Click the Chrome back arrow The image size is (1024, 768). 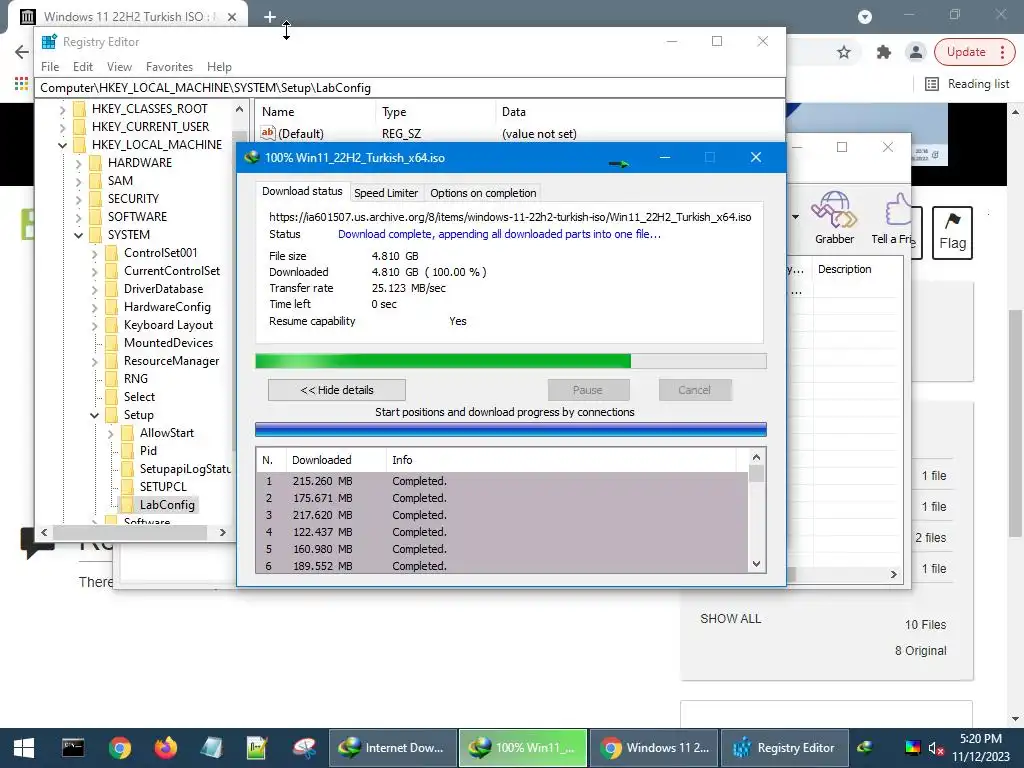(22, 52)
